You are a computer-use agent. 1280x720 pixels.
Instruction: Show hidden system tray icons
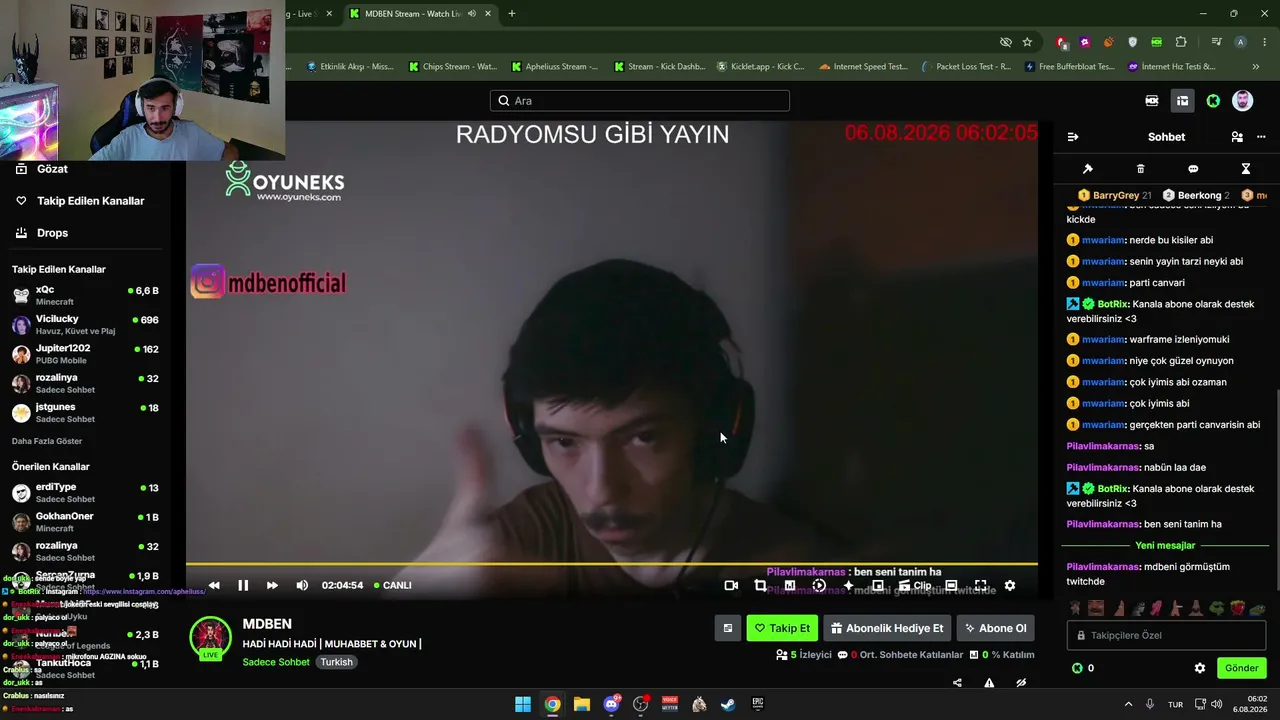point(1128,704)
